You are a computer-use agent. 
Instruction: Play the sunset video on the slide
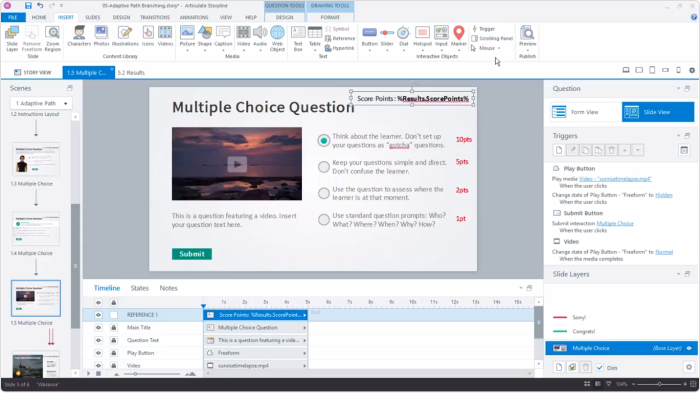coord(237,164)
